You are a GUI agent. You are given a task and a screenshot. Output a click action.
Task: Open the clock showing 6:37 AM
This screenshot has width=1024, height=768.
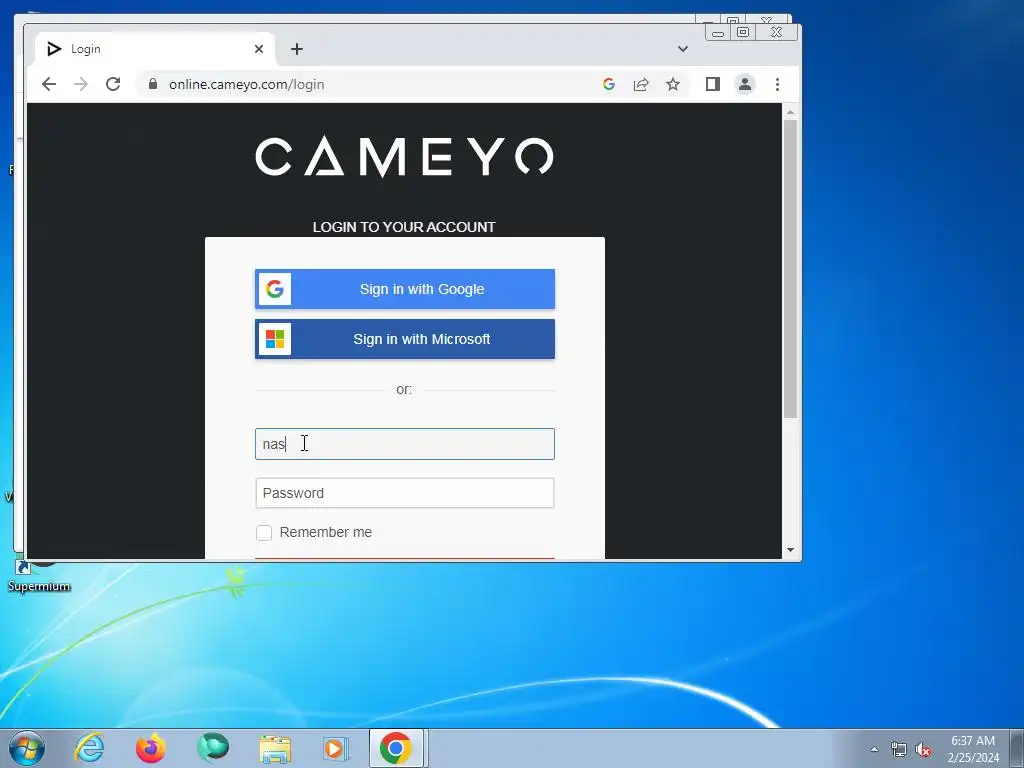pos(973,749)
